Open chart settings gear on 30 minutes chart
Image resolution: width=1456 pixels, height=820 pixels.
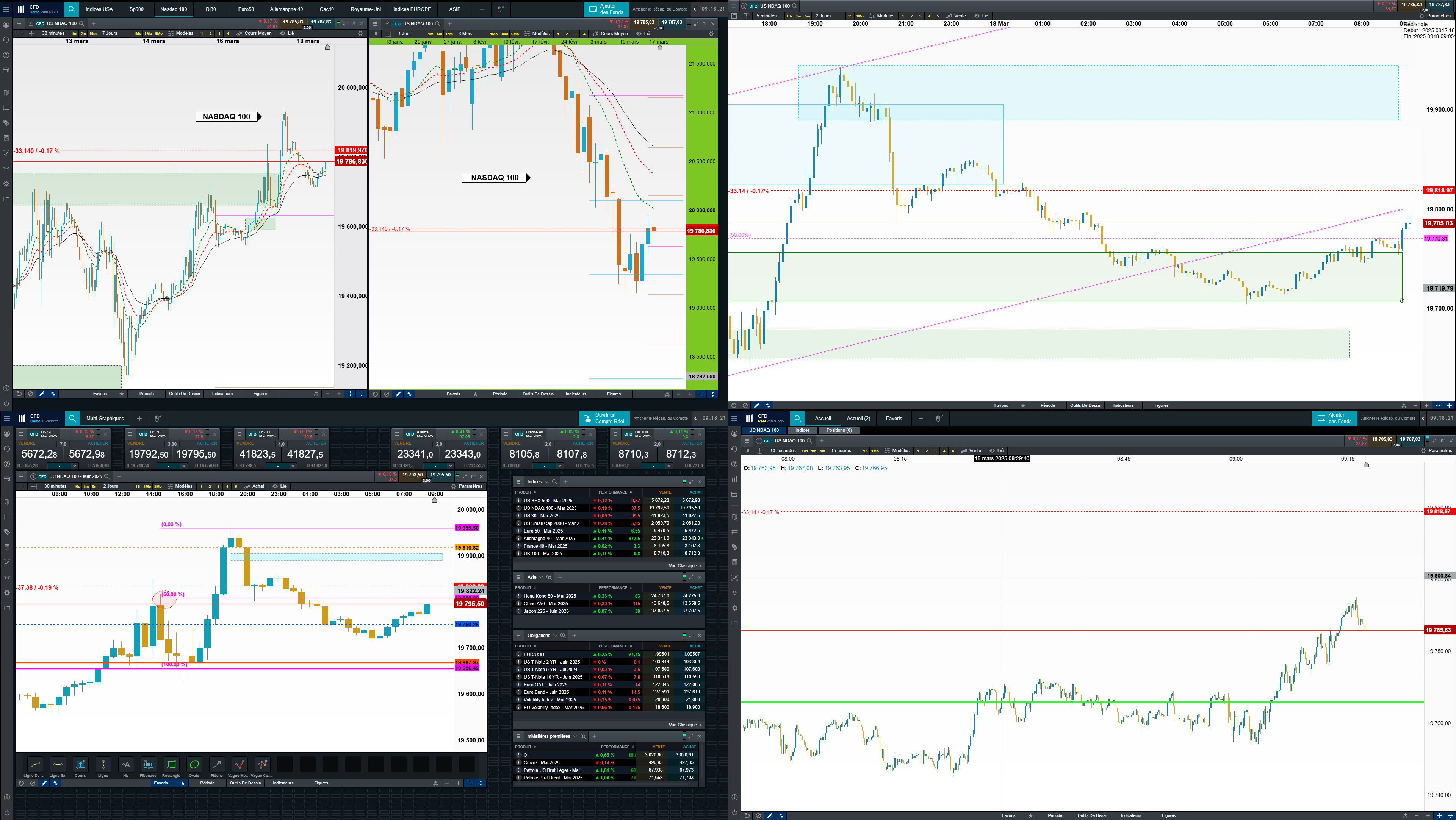(x=361, y=33)
